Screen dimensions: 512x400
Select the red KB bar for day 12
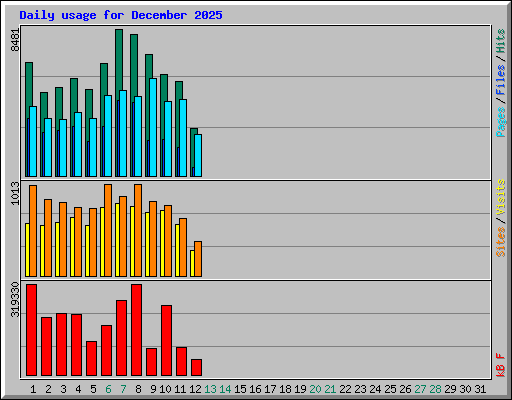(196, 367)
